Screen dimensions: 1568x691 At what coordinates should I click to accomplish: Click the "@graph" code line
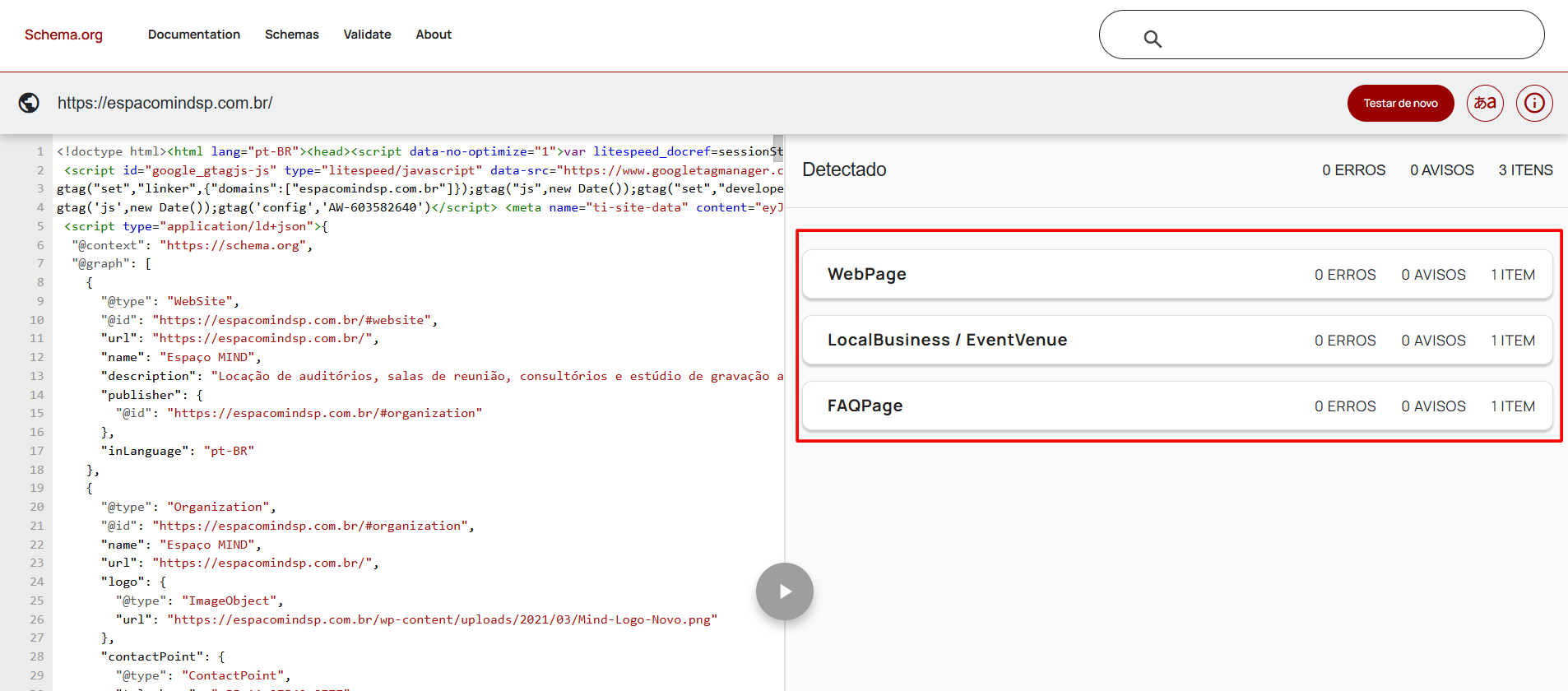(x=112, y=263)
